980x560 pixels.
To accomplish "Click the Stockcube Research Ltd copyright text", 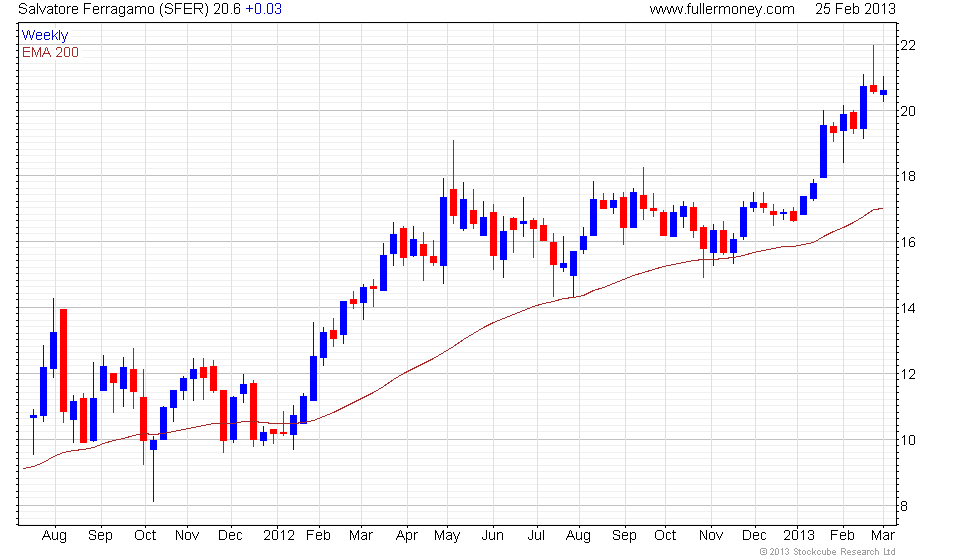I will [x=827, y=552].
